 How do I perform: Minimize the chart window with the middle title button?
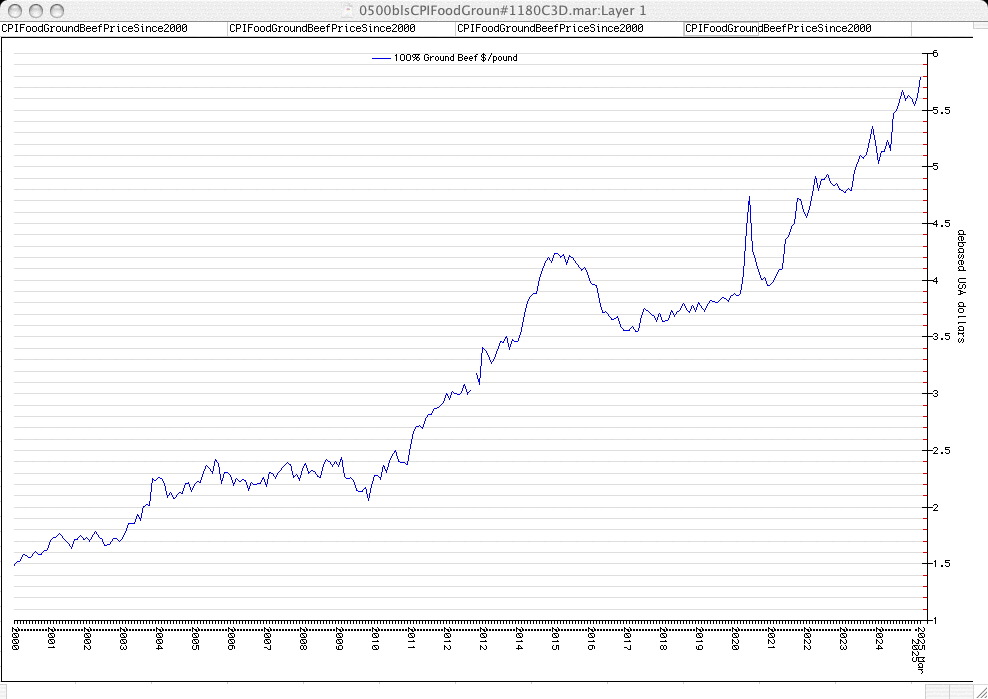[36, 11]
